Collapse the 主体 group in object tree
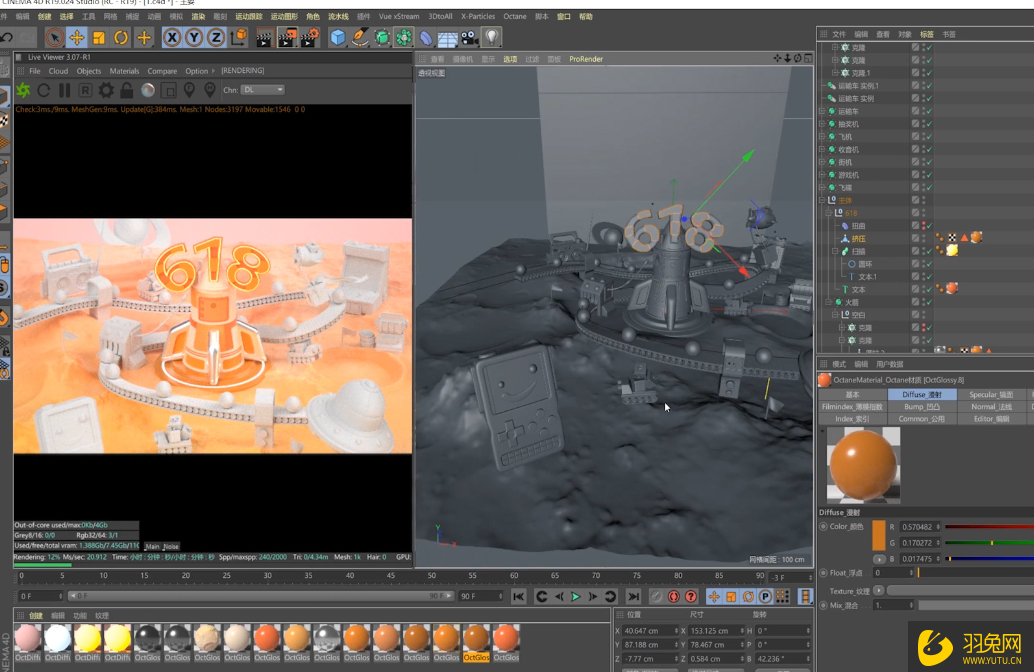This screenshot has width=1034, height=672. (820, 200)
